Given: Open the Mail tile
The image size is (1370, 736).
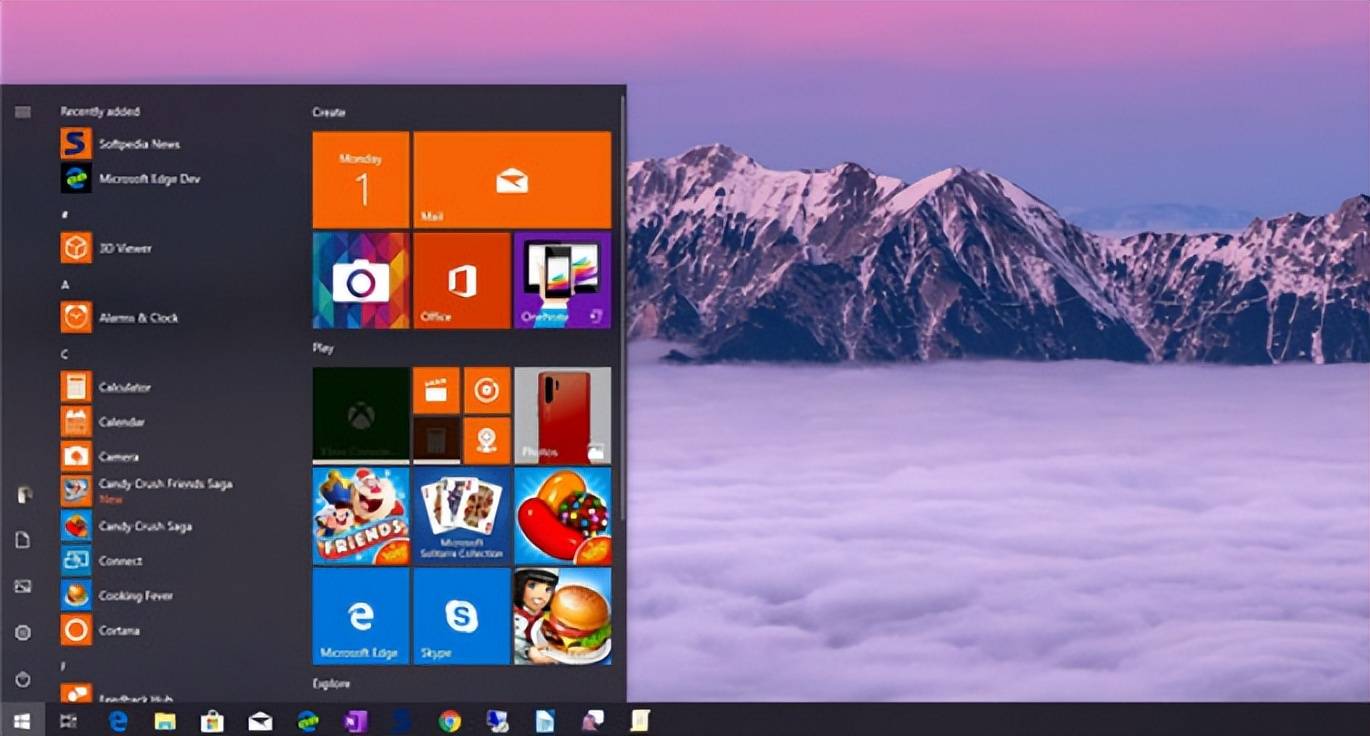Looking at the screenshot, I should pyautogui.click(x=512, y=180).
